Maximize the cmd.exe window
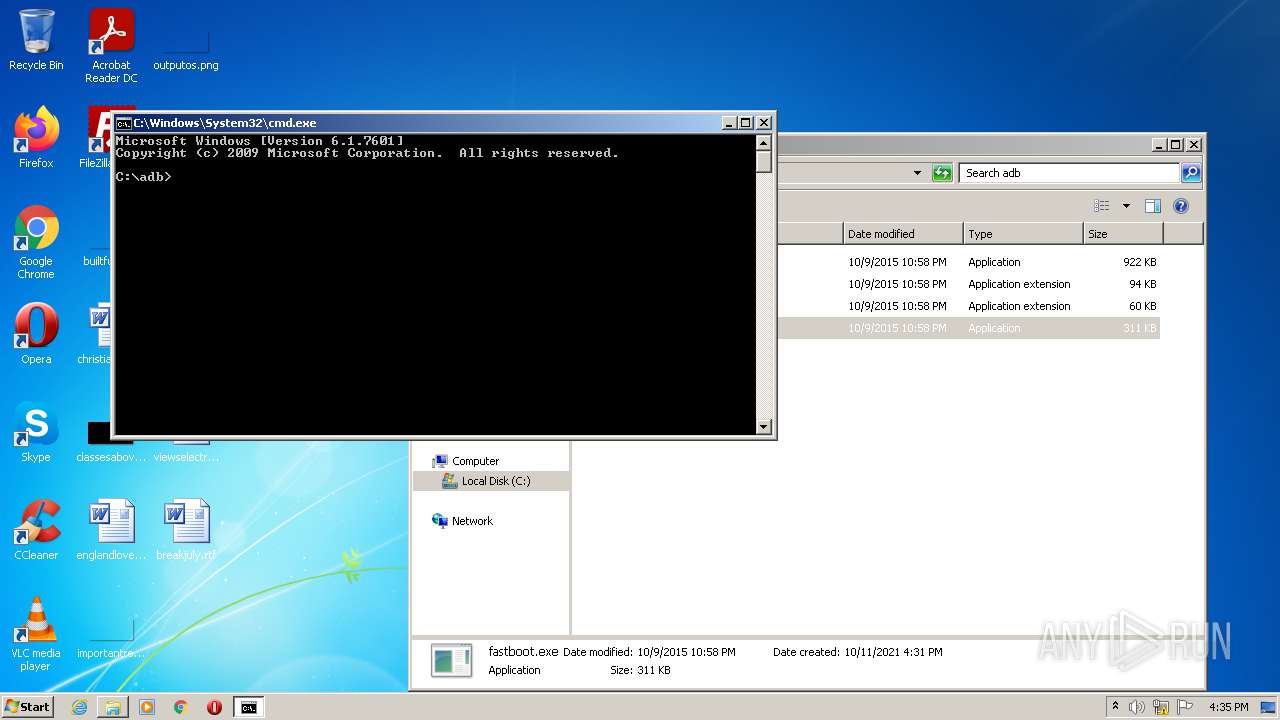This screenshot has width=1280, height=720. point(745,123)
